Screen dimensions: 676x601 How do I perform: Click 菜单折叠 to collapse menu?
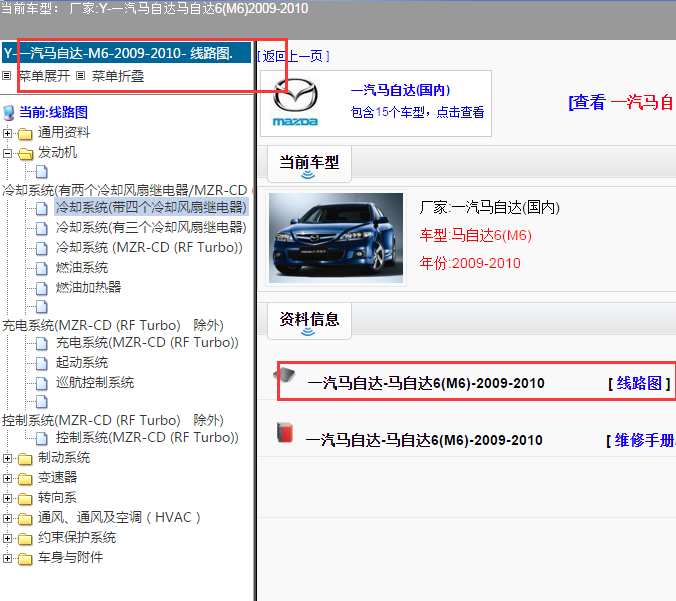(118, 76)
